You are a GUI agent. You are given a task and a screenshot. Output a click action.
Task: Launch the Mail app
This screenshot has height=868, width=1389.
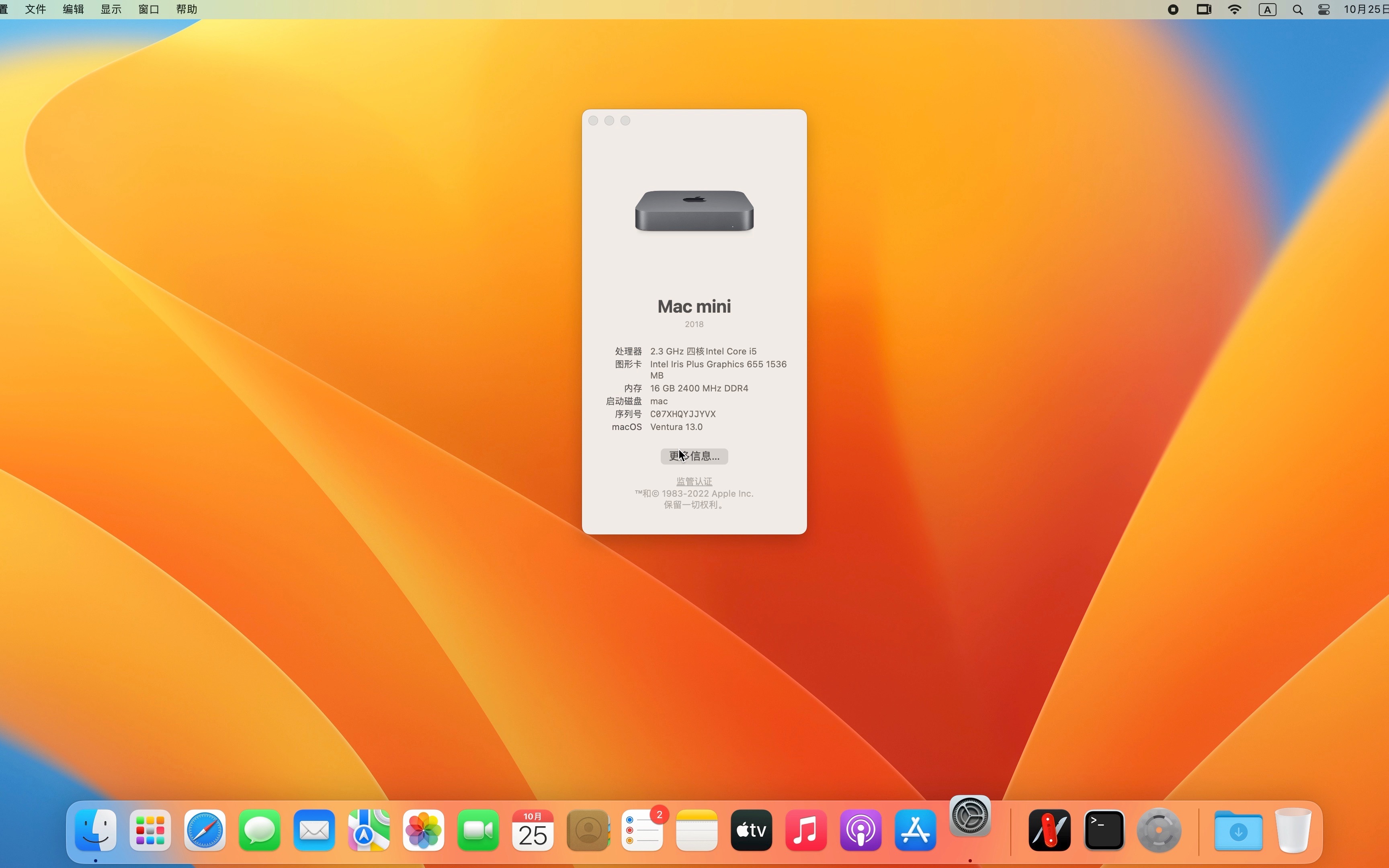(314, 830)
